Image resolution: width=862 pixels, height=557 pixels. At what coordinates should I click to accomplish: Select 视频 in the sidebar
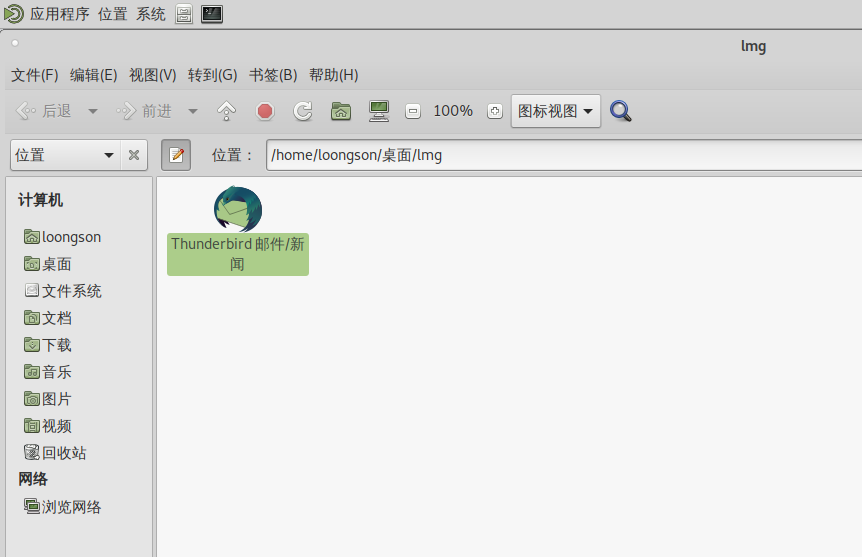click(48, 426)
